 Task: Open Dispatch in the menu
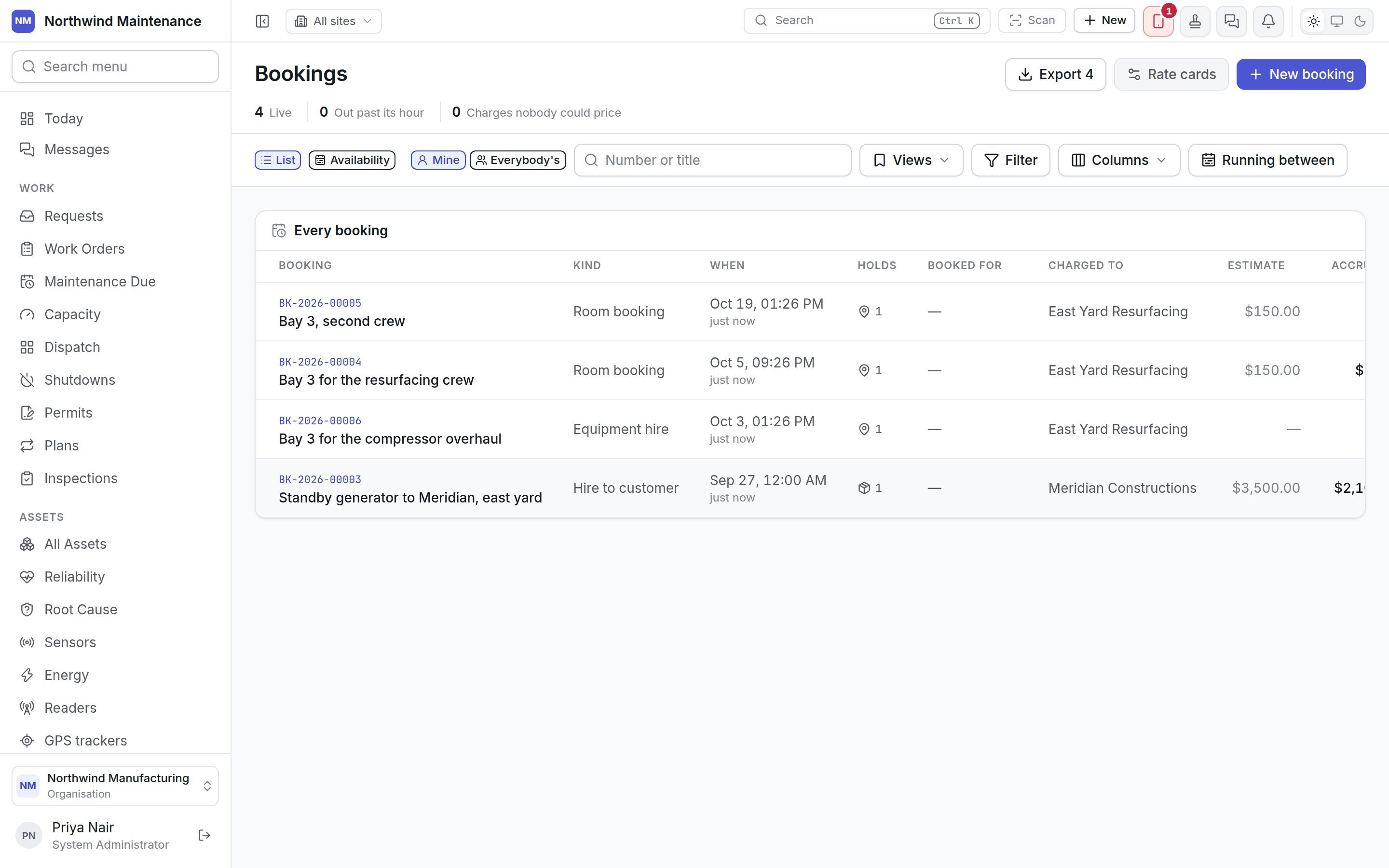pyautogui.click(x=115, y=347)
